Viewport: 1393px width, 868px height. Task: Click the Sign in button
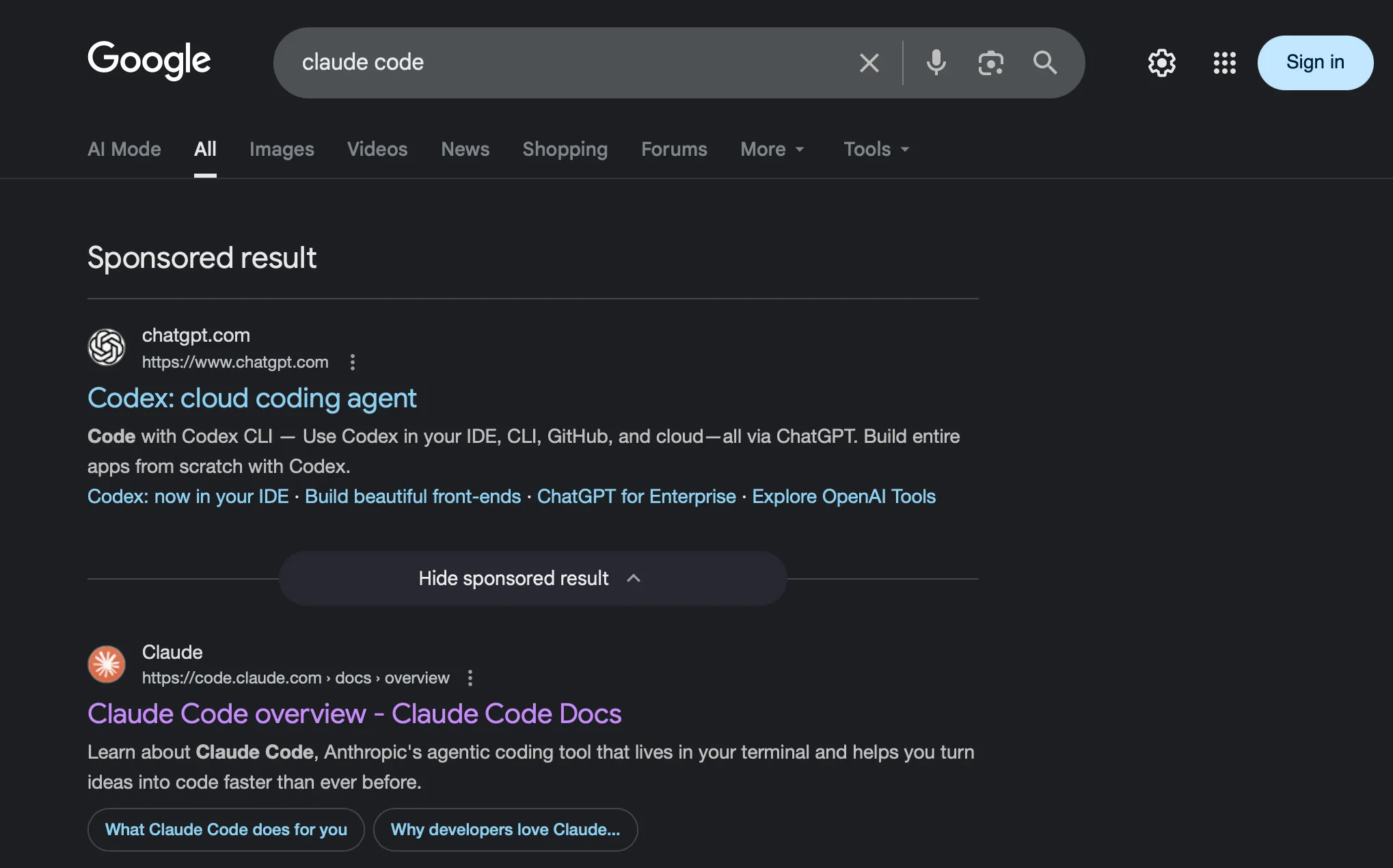1315,63
